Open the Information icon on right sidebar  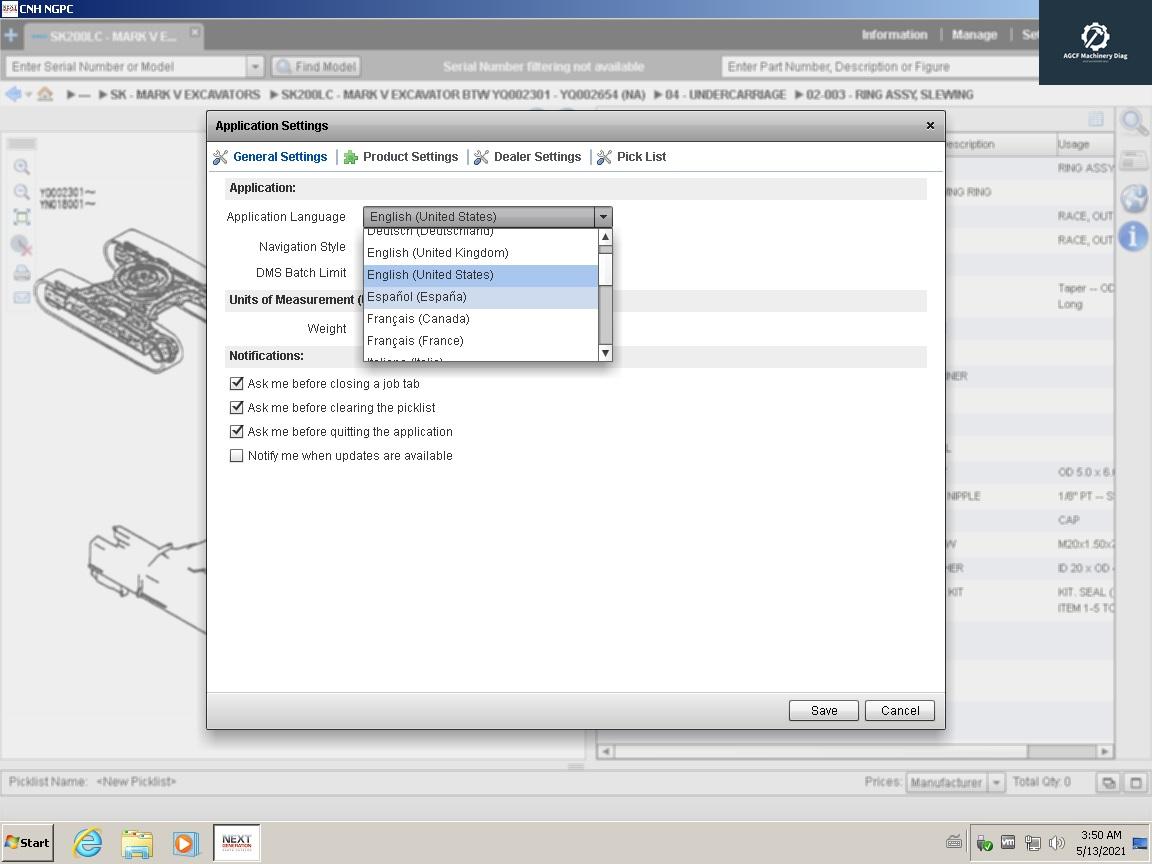click(1135, 236)
